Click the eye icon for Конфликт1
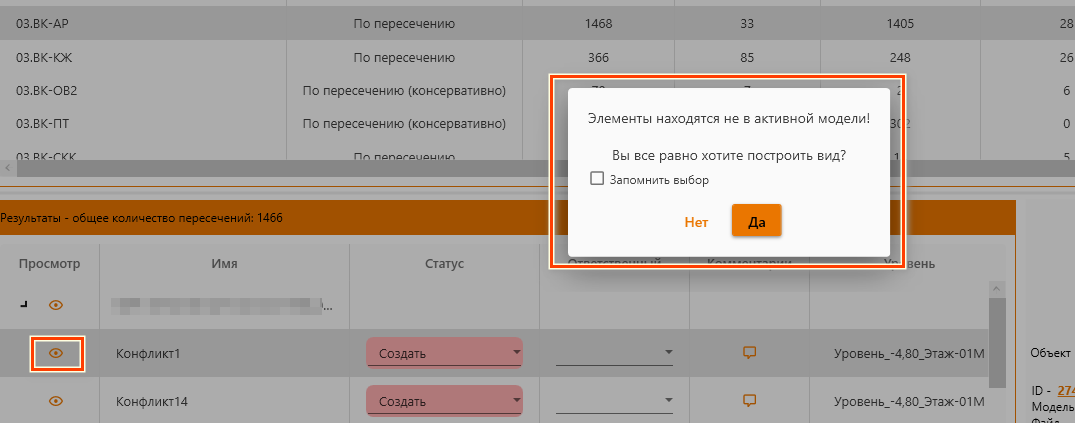Image resolution: width=1075 pixels, height=423 pixels. tap(56, 353)
